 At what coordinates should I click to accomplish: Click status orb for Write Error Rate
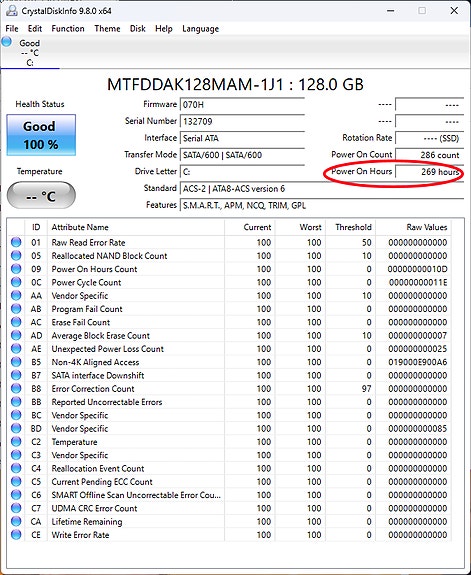16,535
